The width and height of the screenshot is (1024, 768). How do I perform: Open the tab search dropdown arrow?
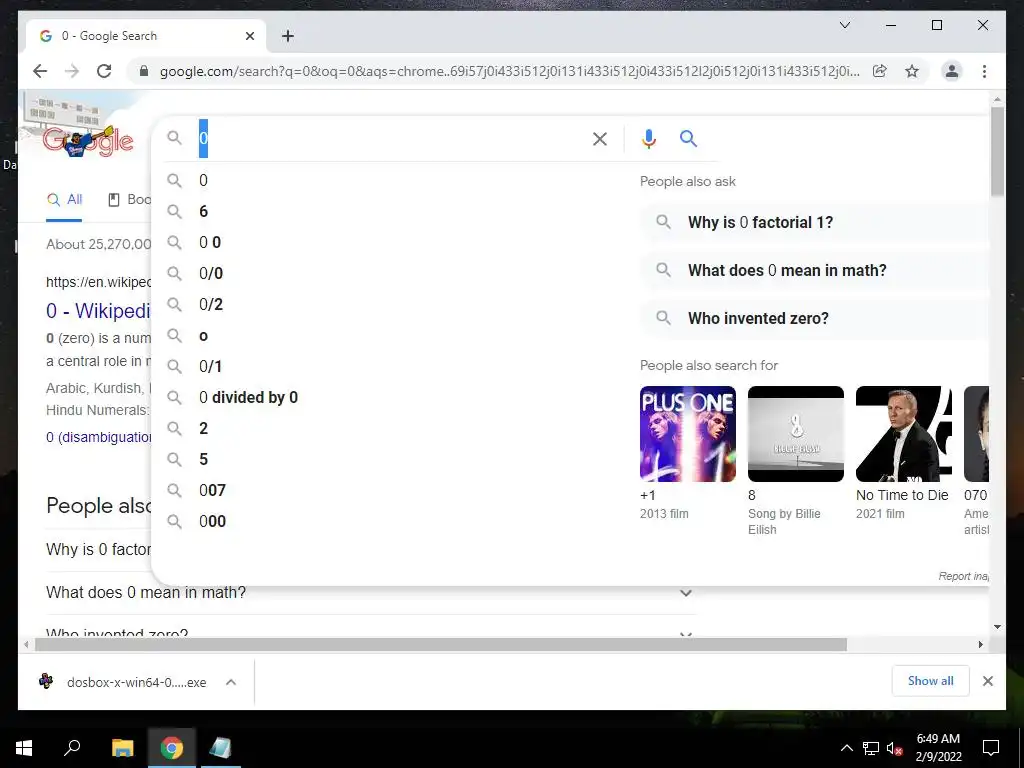coord(844,25)
